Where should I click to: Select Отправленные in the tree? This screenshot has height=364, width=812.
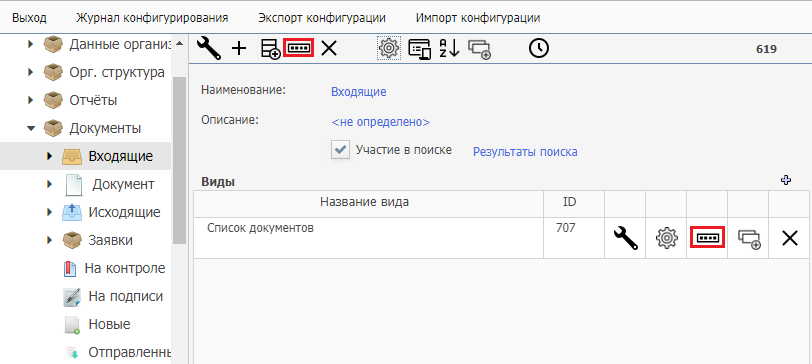129,352
